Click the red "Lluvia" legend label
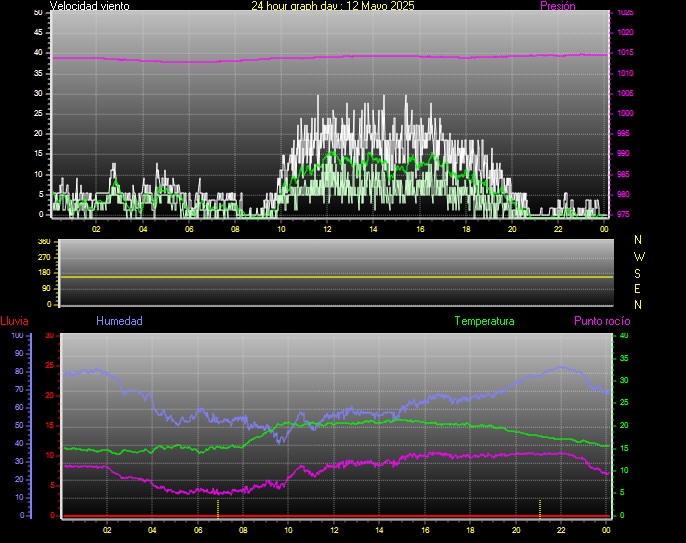 tap(14, 321)
